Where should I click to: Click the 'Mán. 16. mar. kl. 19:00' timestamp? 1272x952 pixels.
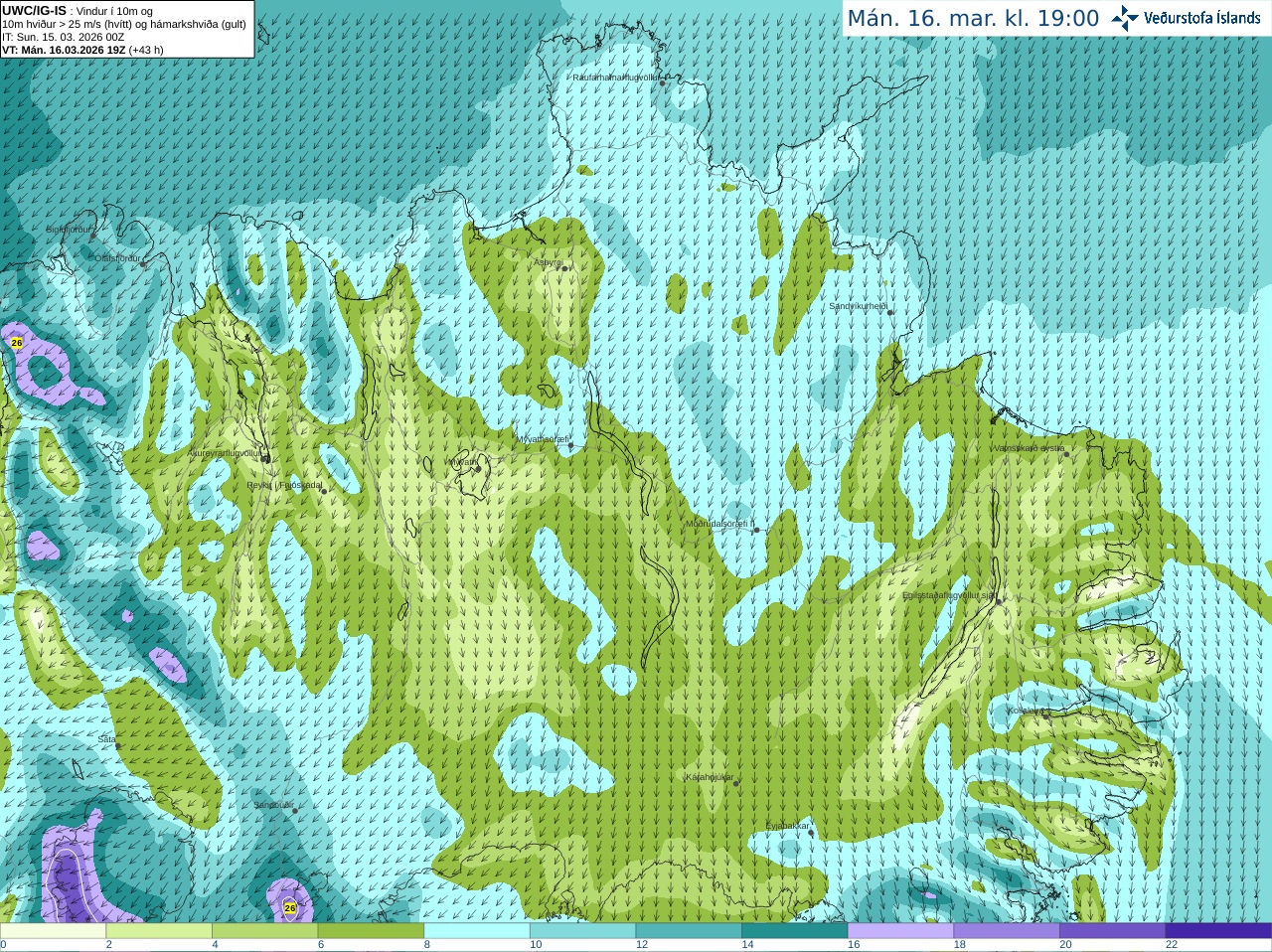973,18
